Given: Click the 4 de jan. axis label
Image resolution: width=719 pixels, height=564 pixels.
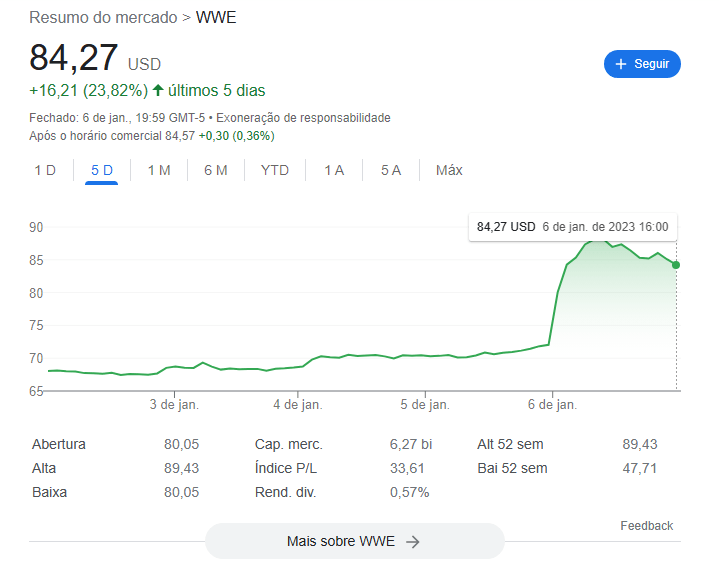Looking at the screenshot, I should point(298,404).
